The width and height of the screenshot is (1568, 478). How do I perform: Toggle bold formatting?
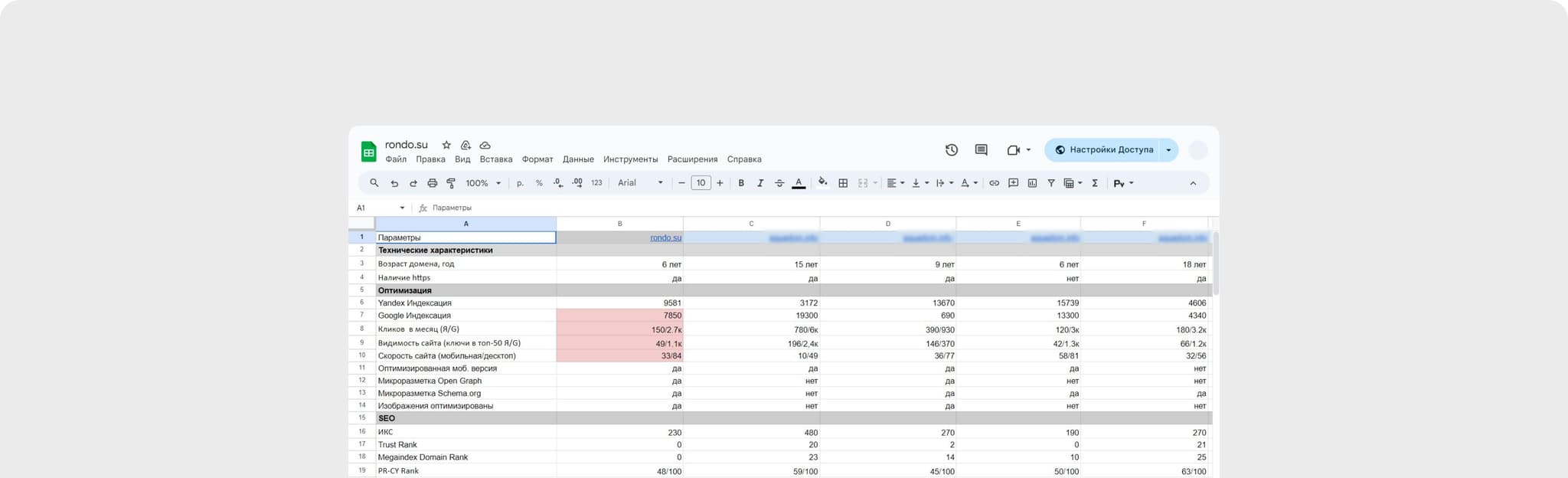tap(741, 183)
